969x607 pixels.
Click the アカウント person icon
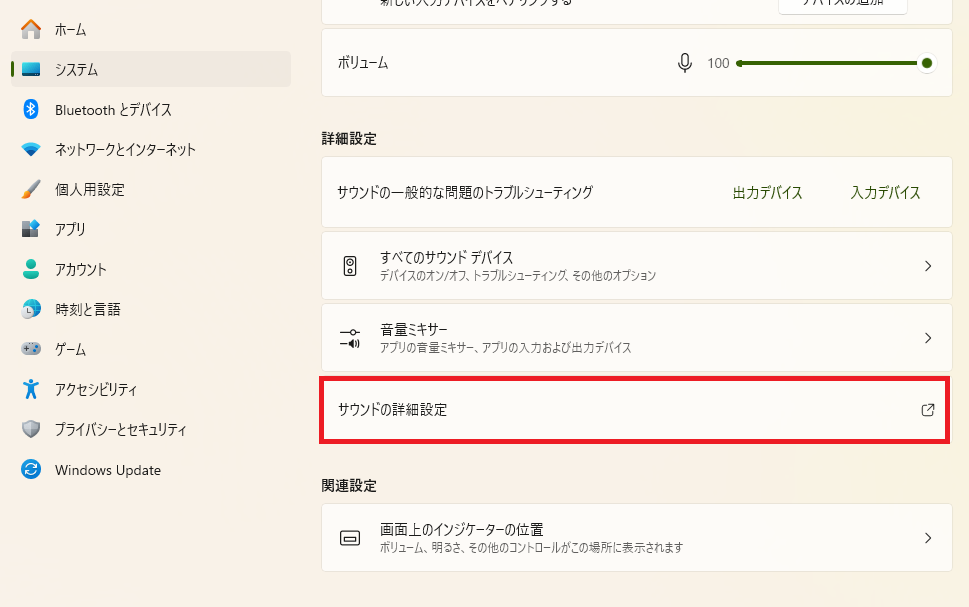(31, 269)
